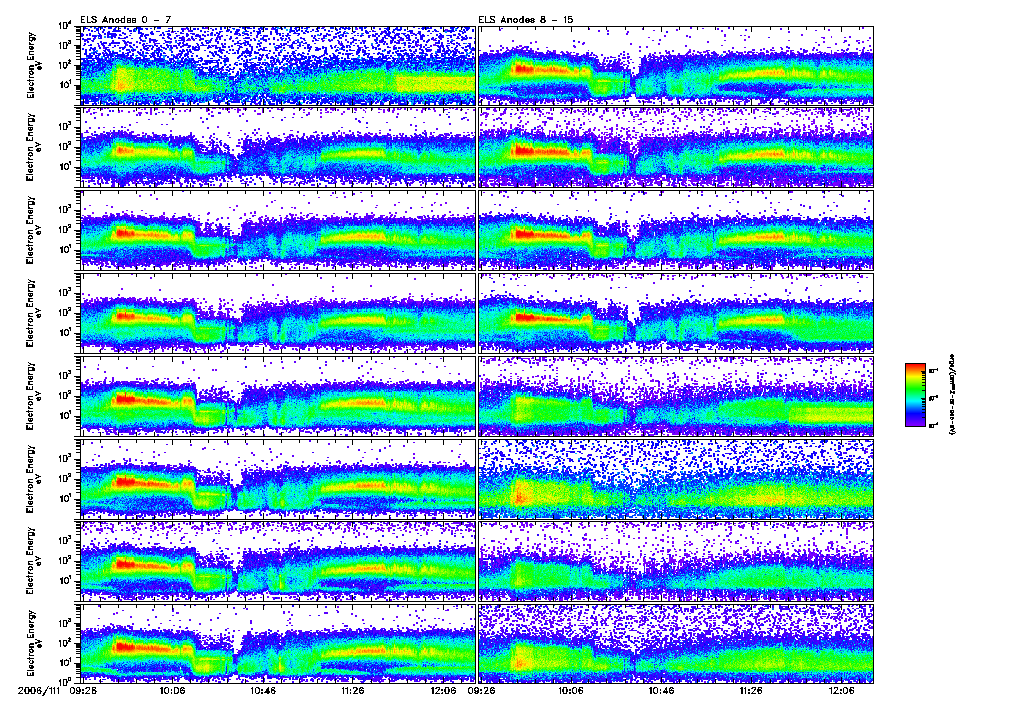The image size is (1024, 708).
Task: Click the rainbow color scale bar
Action: click(x=915, y=395)
